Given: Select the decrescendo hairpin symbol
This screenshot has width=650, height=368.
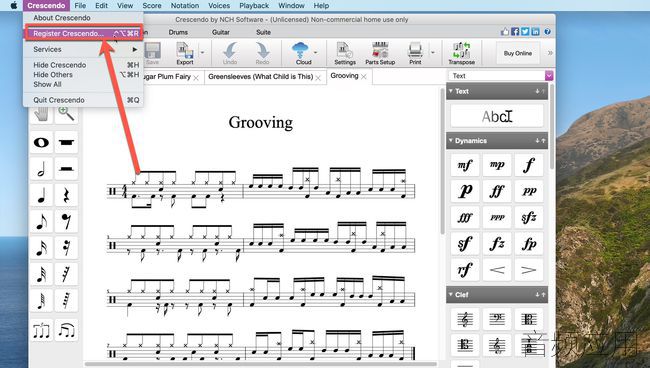Looking at the screenshot, I should coord(529,270).
